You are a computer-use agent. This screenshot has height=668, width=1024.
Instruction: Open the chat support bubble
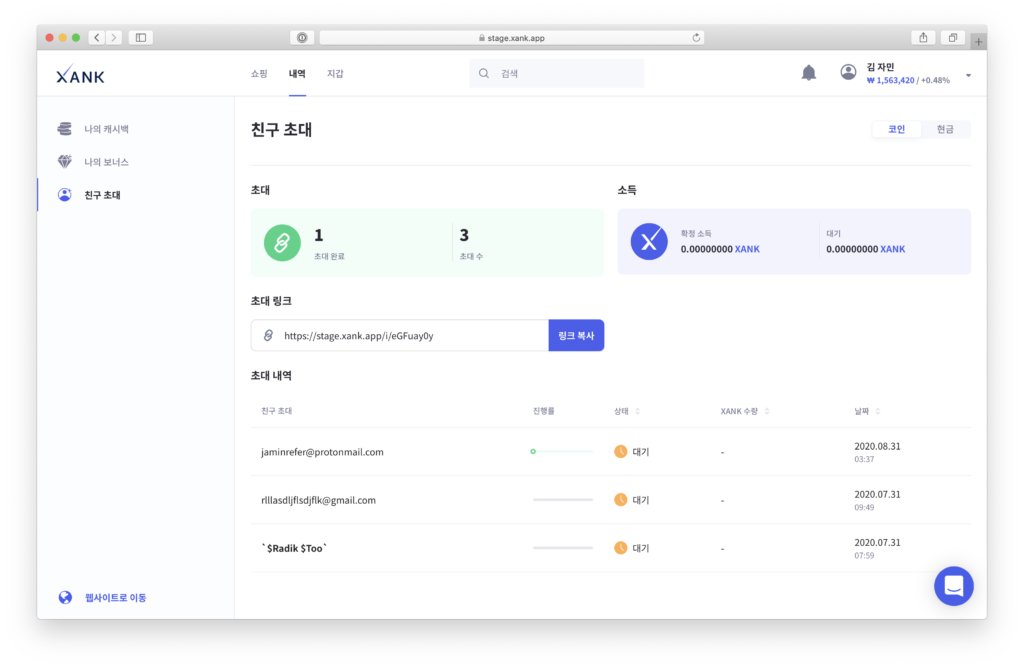click(953, 586)
